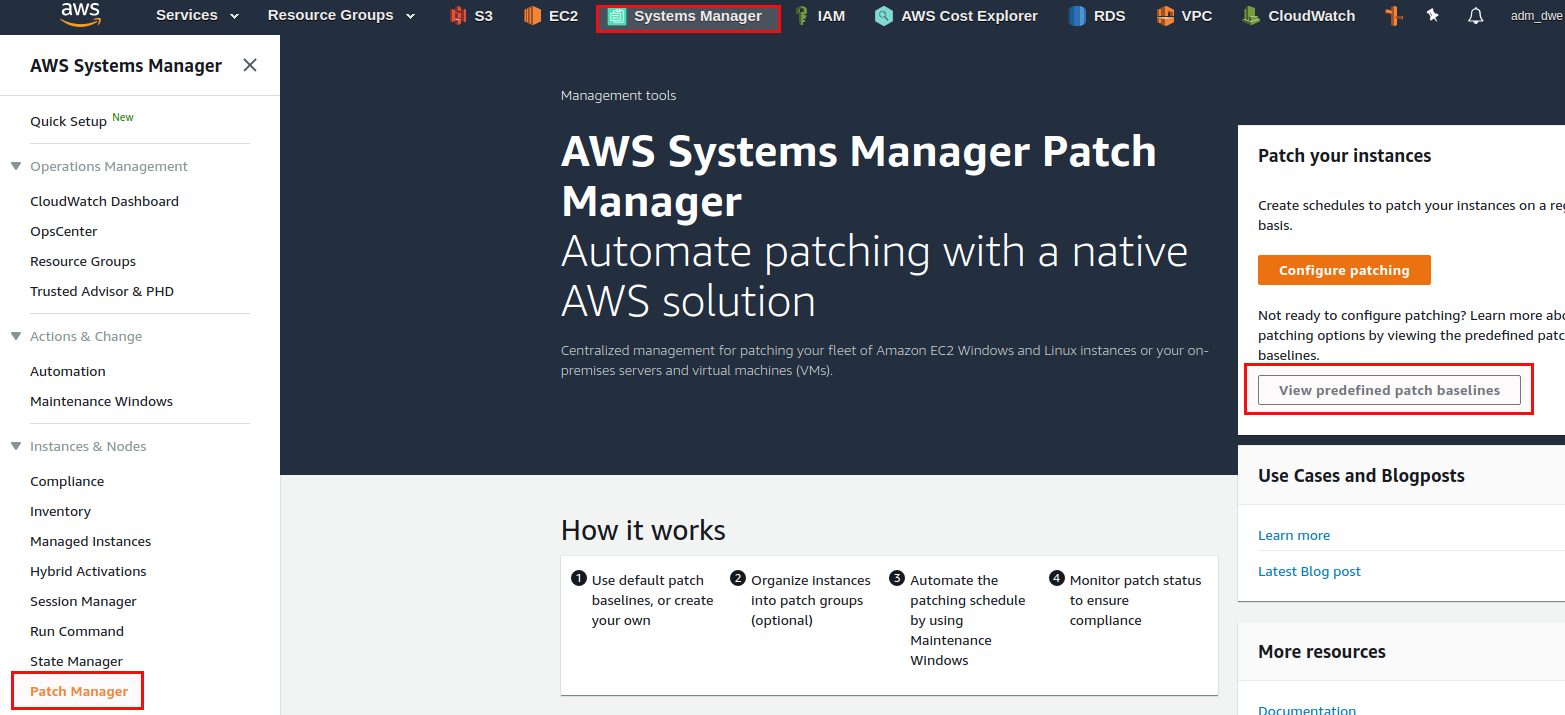This screenshot has height=715, width=1565.
Task: Open the Documentation link
Action: point(1307,709)
